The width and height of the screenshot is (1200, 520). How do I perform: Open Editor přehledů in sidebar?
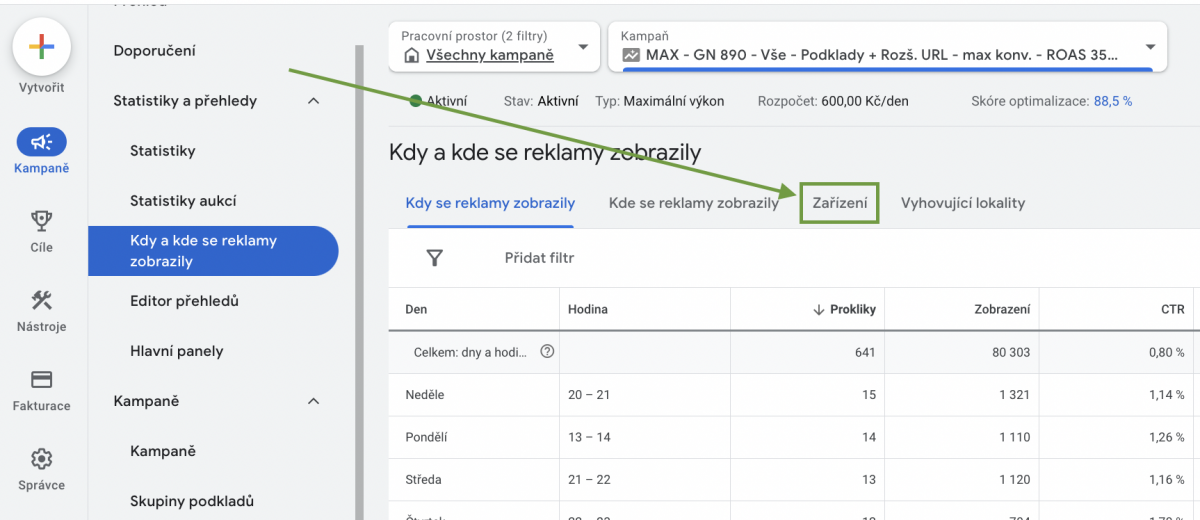point(184,301)
